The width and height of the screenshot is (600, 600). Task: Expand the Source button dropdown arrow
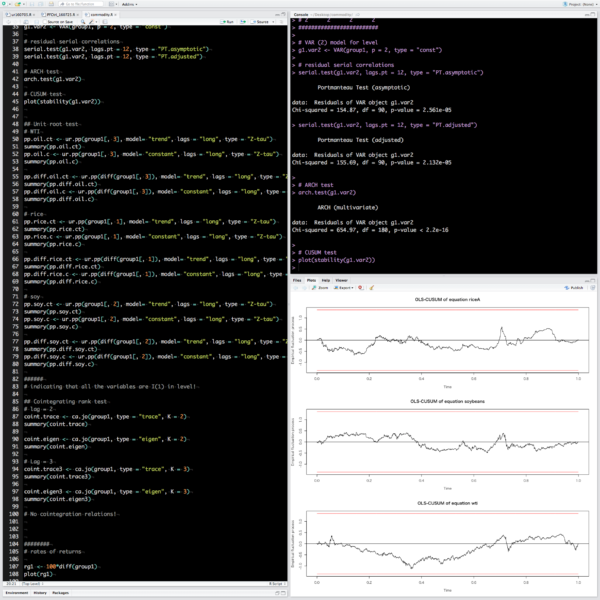tap(273, 22)
